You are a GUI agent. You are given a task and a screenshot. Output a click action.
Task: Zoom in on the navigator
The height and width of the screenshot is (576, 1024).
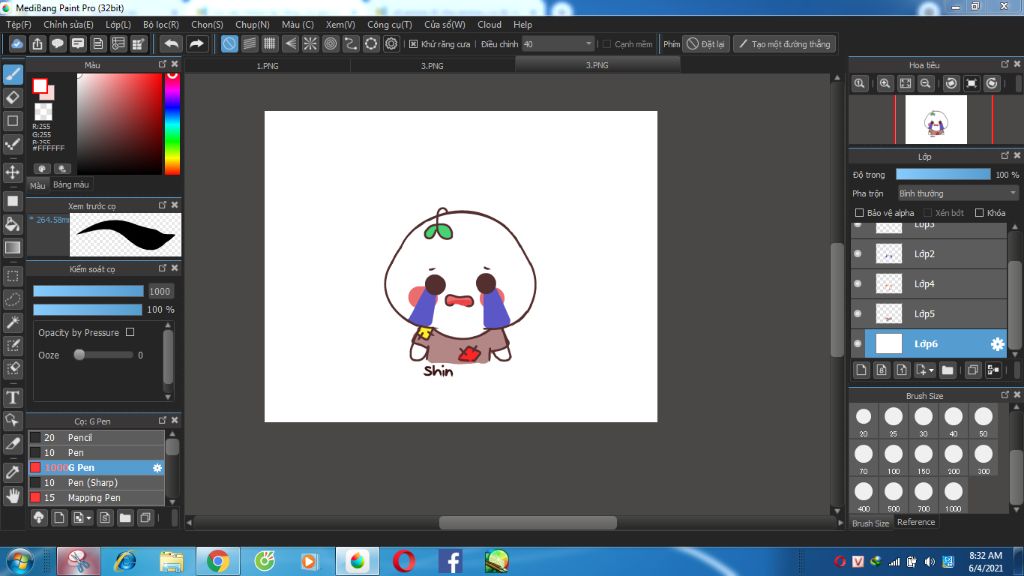[x=885, y=84]
